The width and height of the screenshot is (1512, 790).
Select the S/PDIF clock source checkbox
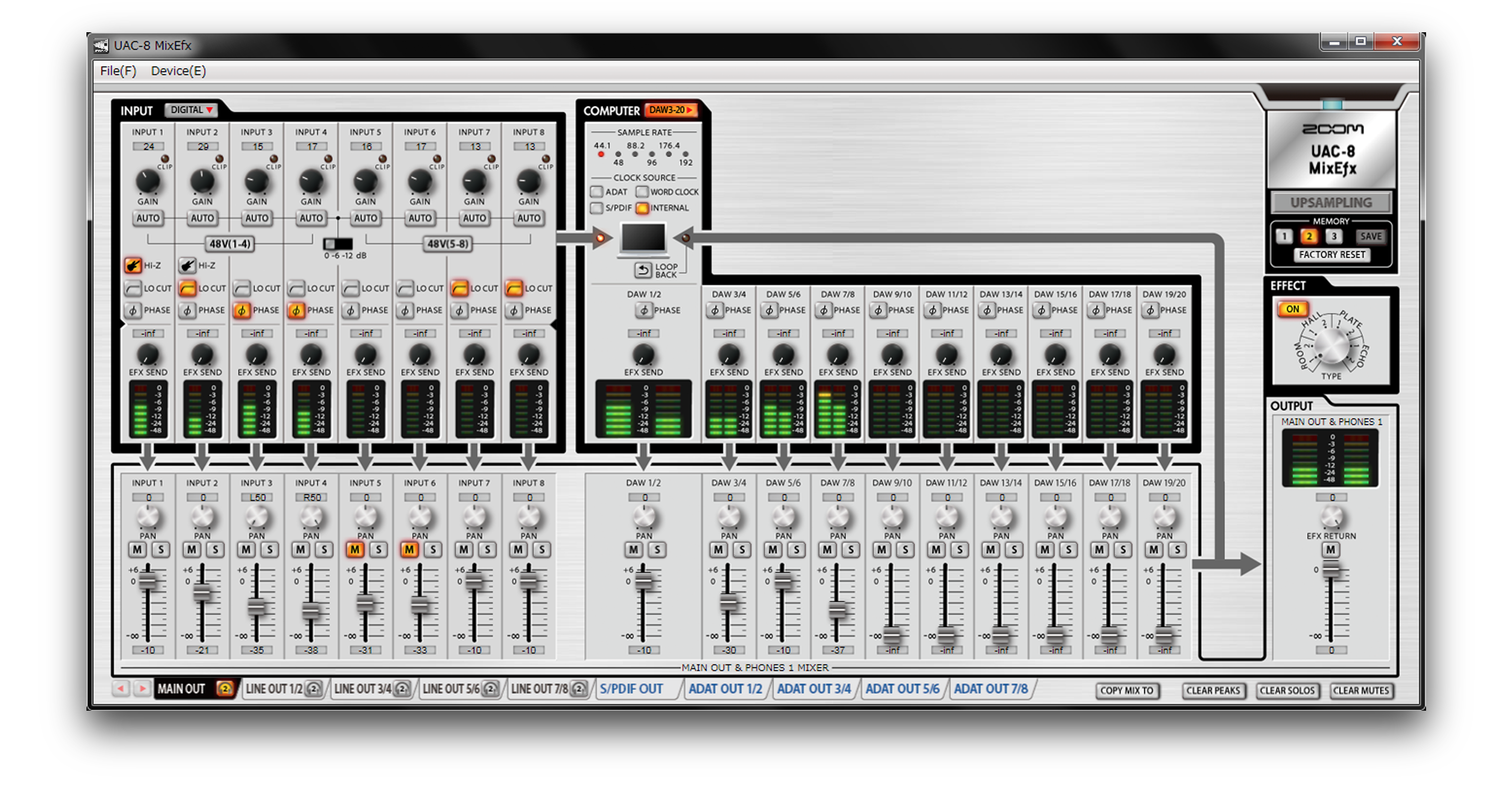(596, 208)
